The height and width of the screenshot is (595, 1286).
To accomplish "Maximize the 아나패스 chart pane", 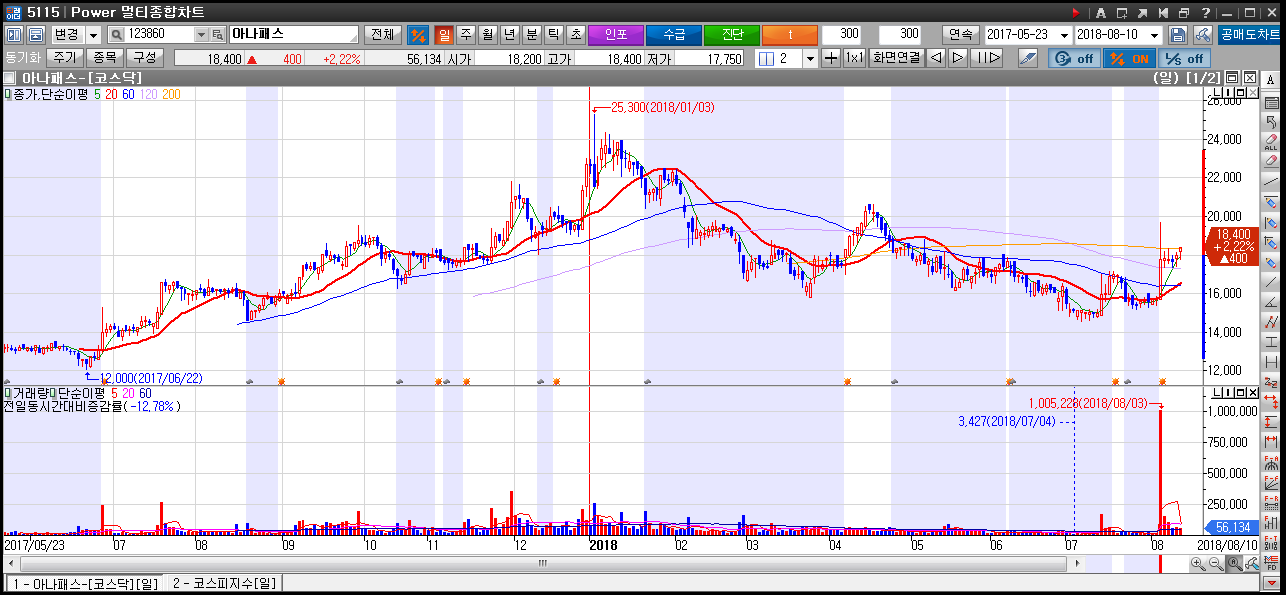I will click(x=1233, y=77).
